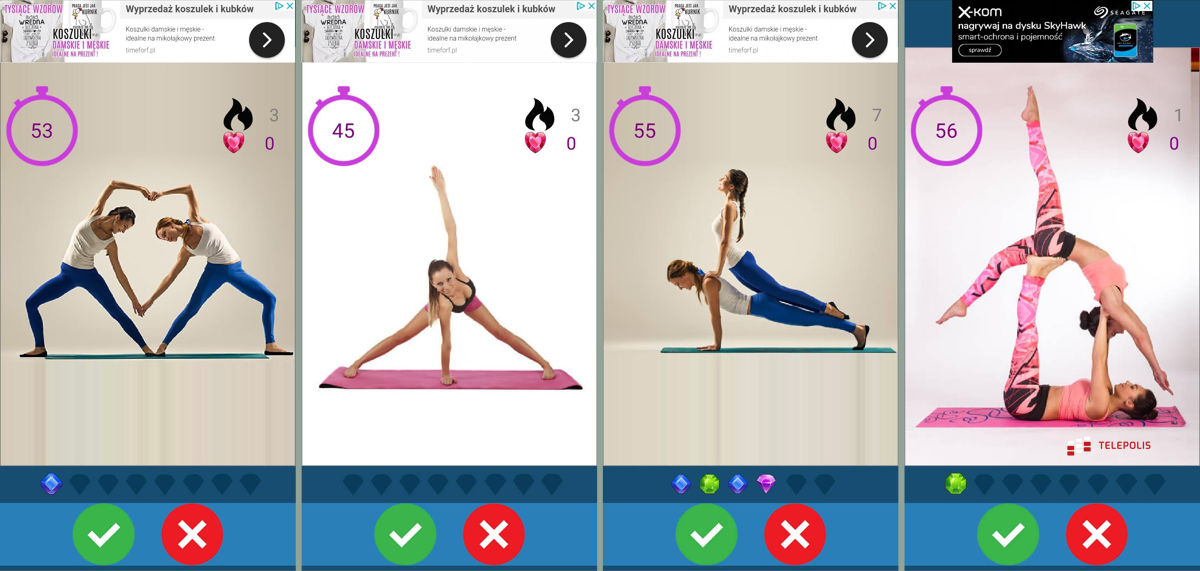Tap the red X under the acro yoga pose
1200x571 pixels.
click(x=1097, y=534)
